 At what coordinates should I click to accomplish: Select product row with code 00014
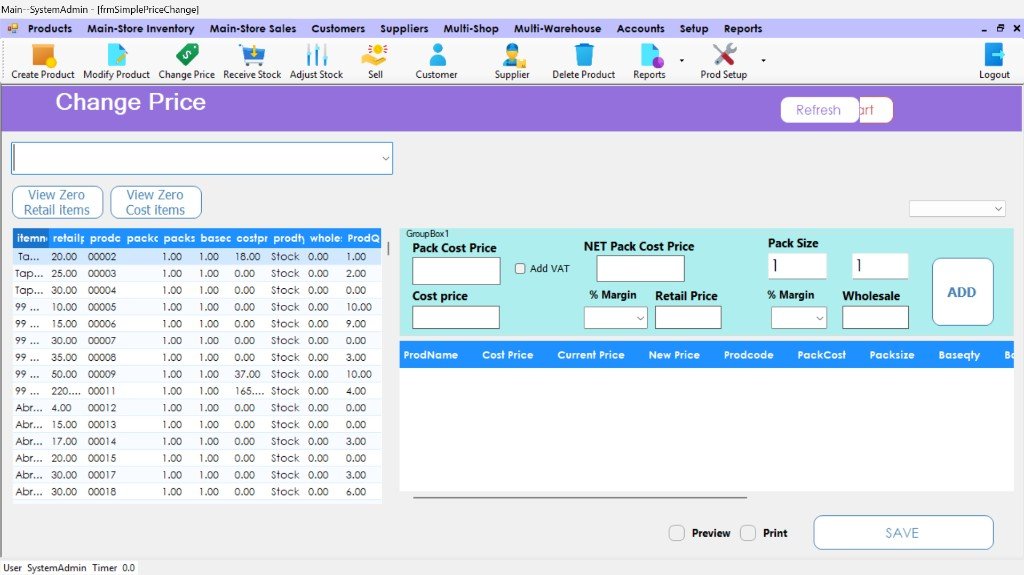(x=197, y=442)
